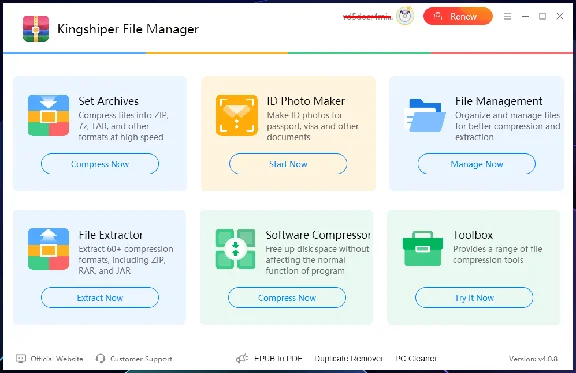Click the File Management folder icon
The height and width of the screenshot is (373, 576).
(425, 115)
